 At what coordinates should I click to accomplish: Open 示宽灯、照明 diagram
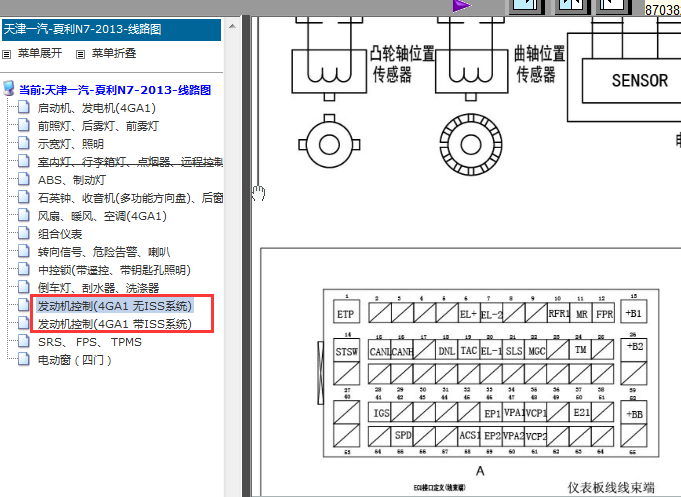pos(71,144)
